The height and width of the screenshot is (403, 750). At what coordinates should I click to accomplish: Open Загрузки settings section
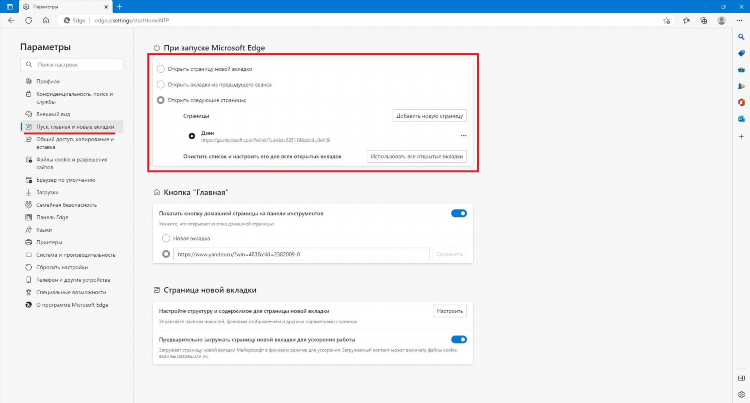72,192
